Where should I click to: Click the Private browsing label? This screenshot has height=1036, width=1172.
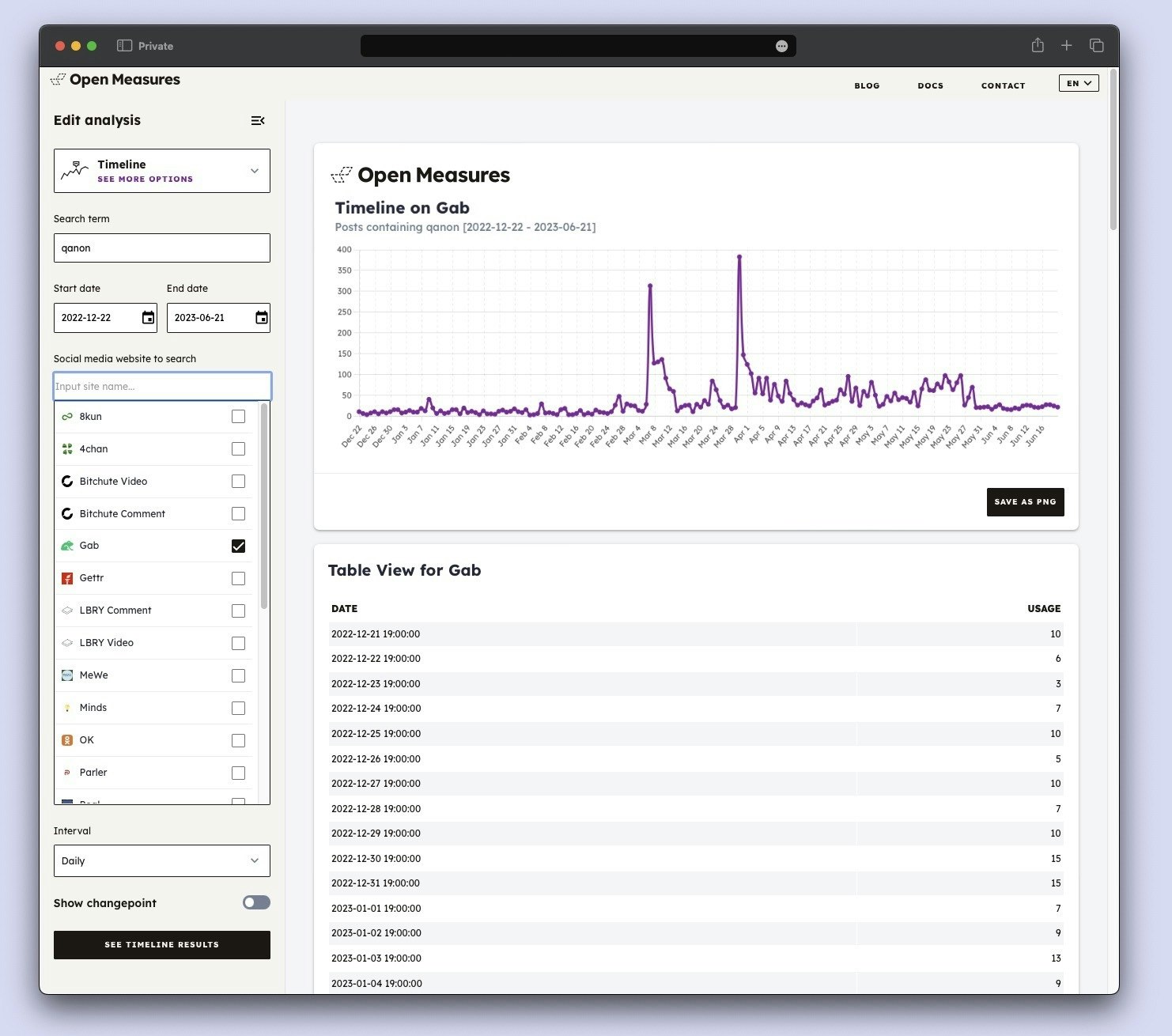pyautogui.click(x=156, y=46)
